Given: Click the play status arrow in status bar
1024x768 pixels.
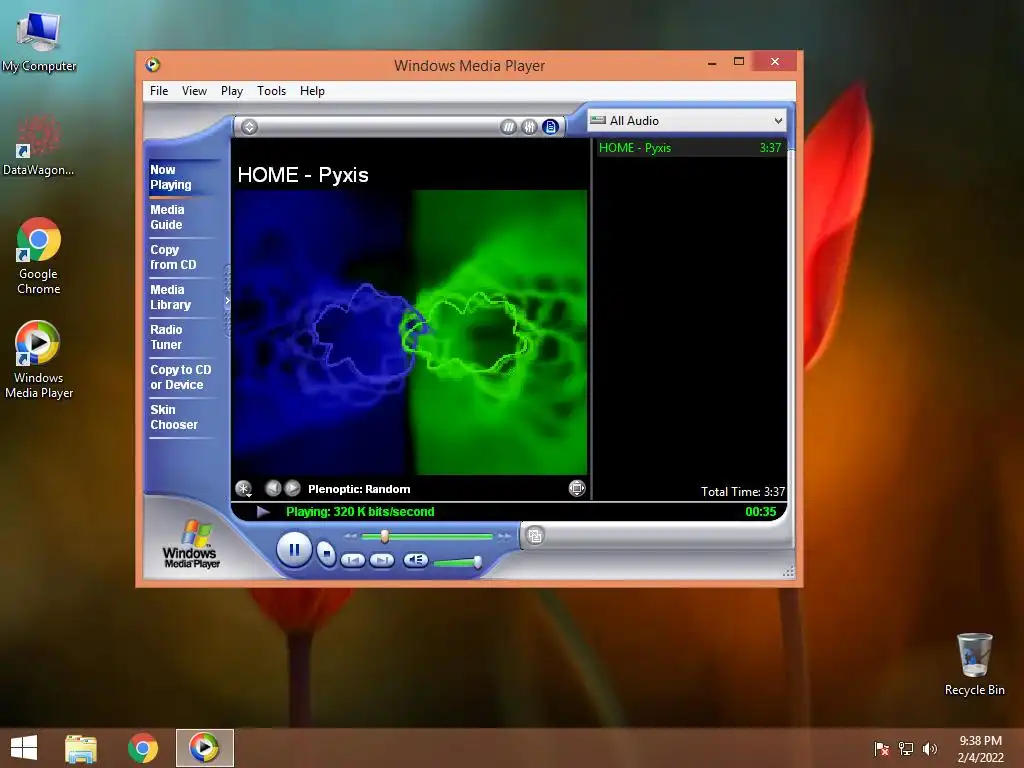Looking at the screenshot, I should tap(263, 511).
